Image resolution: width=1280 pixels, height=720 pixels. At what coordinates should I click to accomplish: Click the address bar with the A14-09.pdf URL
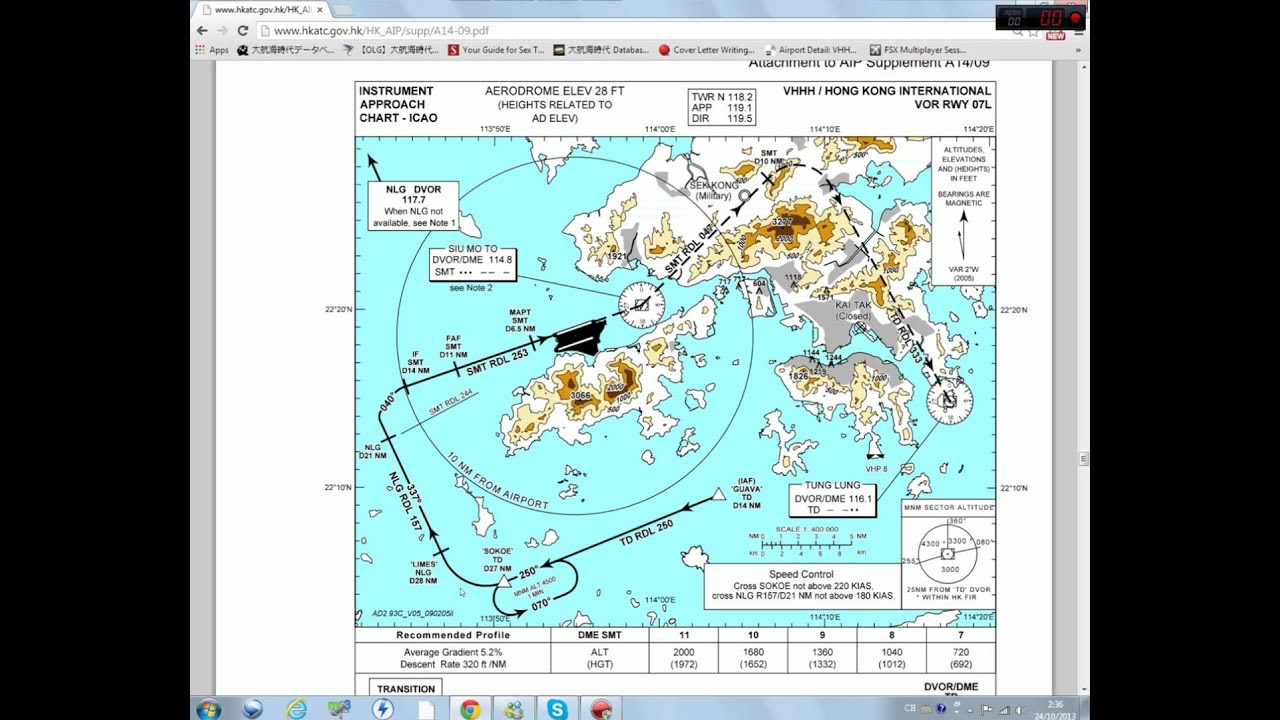[x=620, y=31]
